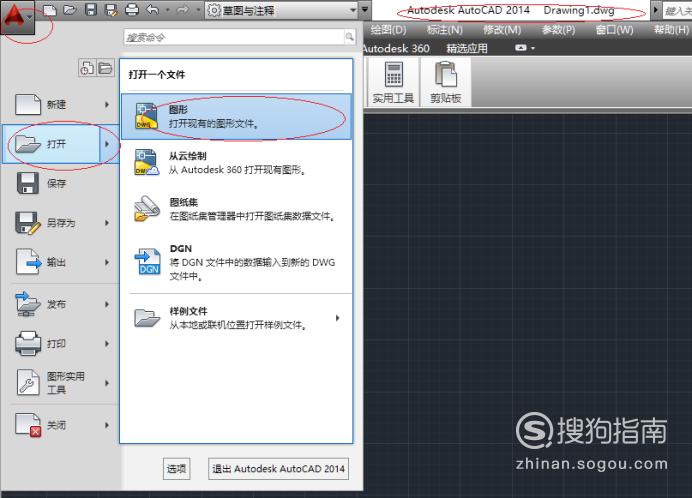Click in the 搜索命令 search field

click(234, 38)
